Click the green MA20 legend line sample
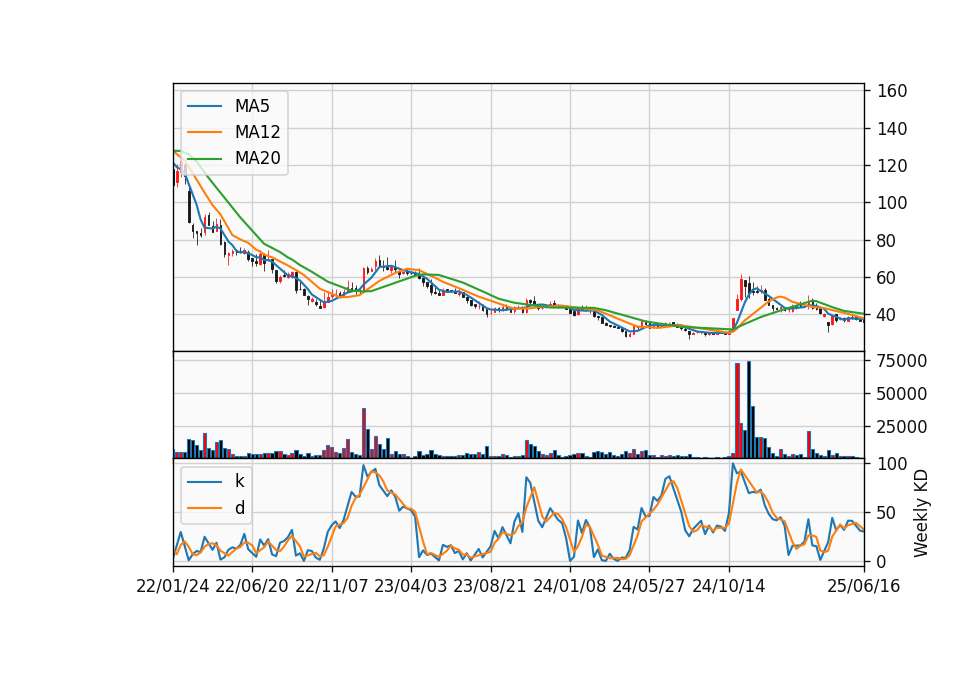 204,158
